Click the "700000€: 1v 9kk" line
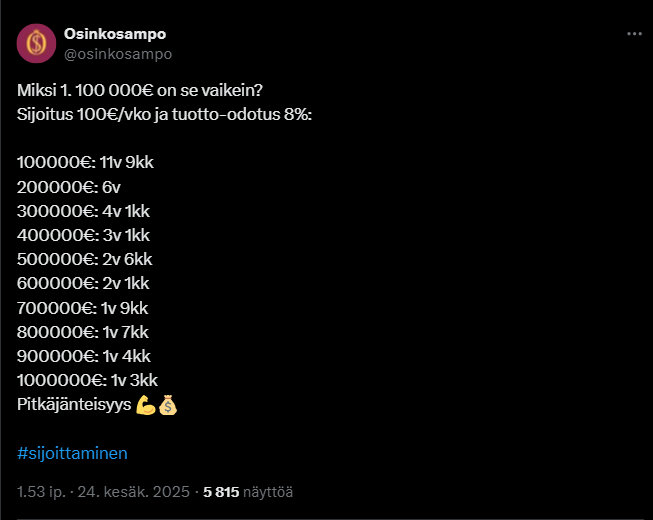The image size is (653, 520). pos(82,308)
